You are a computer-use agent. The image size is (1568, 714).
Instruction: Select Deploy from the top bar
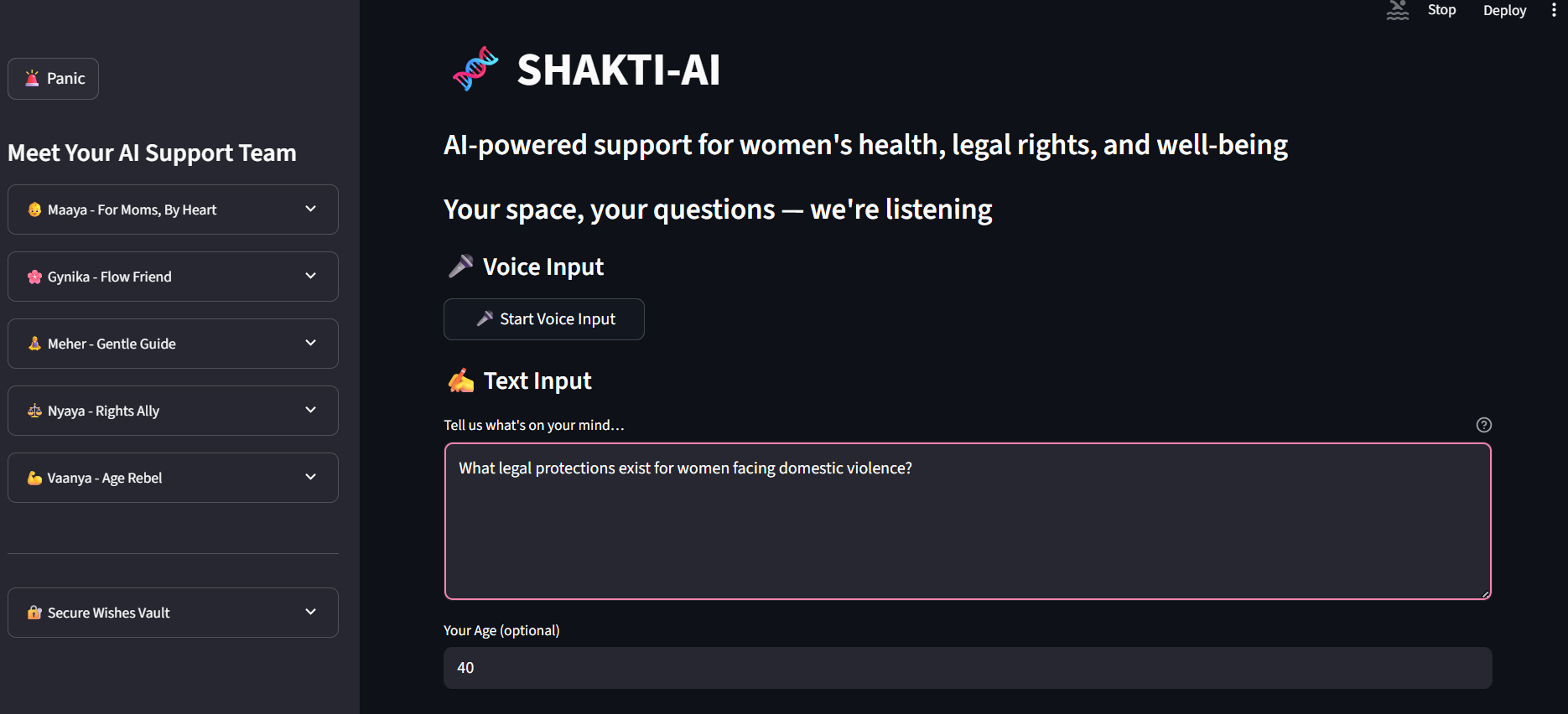tap(1504, 10)
